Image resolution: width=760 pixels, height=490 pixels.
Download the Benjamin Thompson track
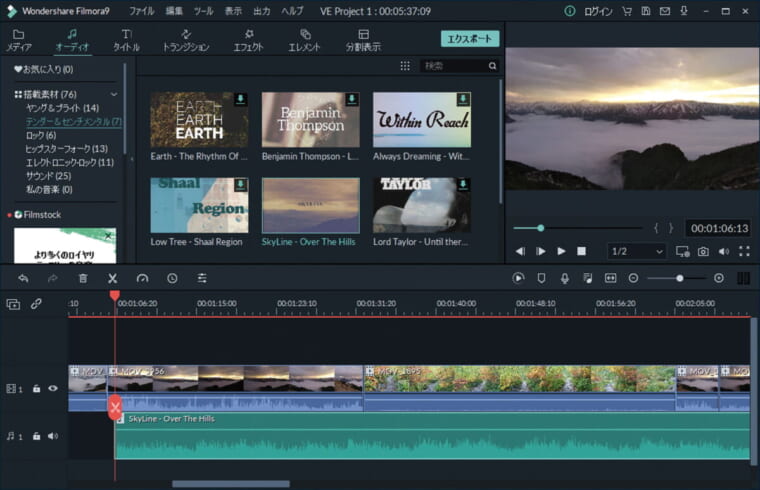tap(352, 99)
